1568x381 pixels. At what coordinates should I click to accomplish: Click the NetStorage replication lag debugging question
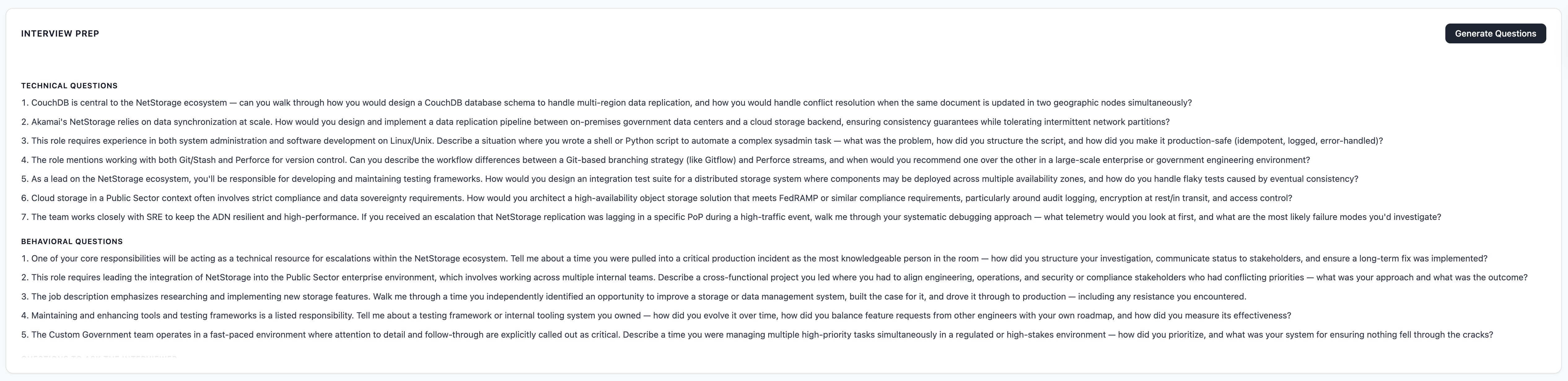click(x=731, y=217)
